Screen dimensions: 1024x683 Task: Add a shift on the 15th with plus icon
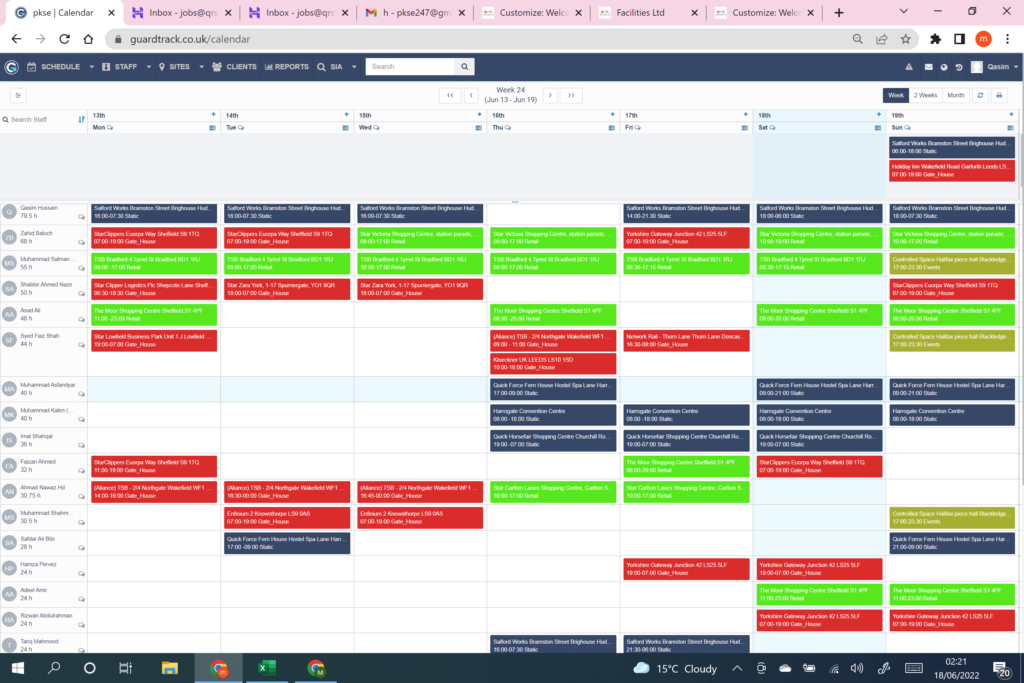[479, 114]
